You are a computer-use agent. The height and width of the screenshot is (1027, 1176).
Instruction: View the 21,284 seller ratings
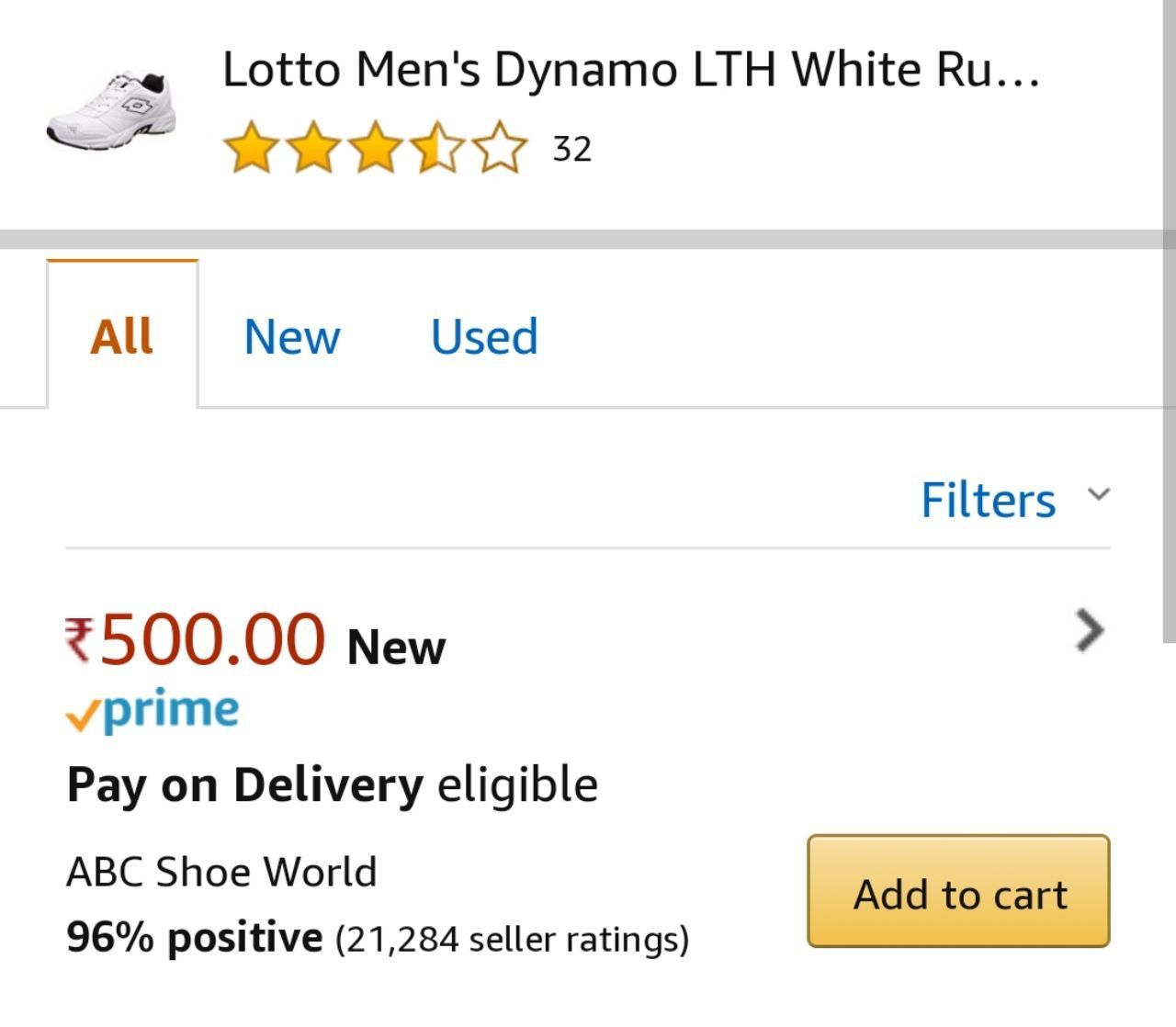pyautogui.click(x=512, y=939)
